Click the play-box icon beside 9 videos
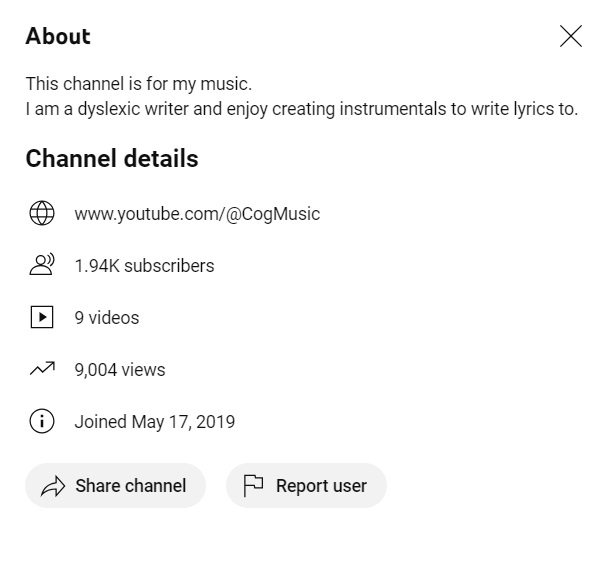Image resolution: width=603 pixels, height=561 pixels. (42, 317)
